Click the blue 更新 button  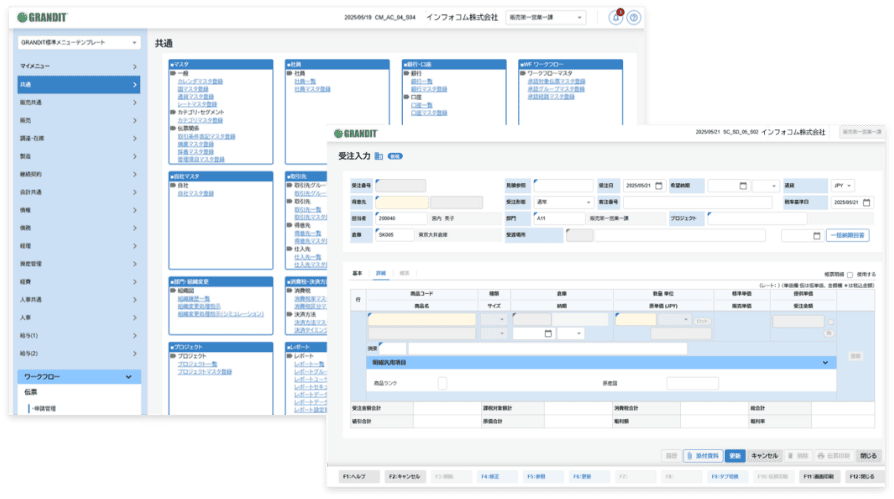(734, 455)
